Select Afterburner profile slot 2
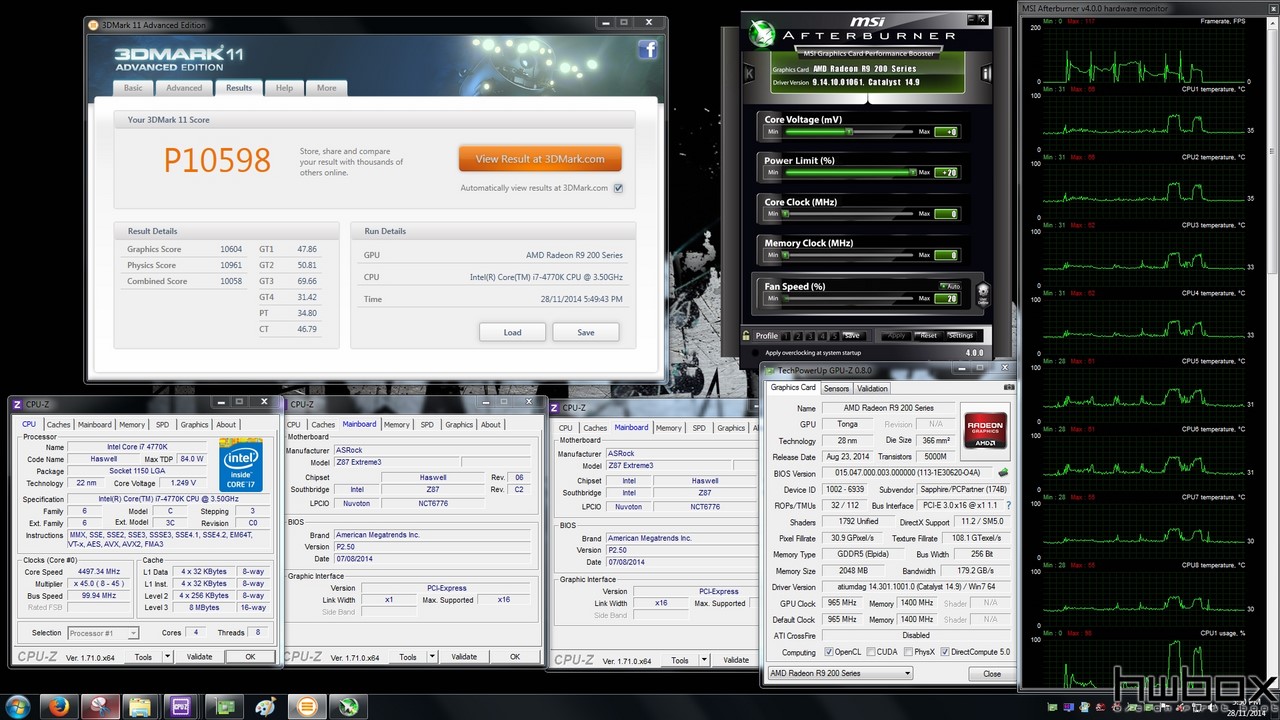This screenshot has height=720, width=1280. (797, 336)
